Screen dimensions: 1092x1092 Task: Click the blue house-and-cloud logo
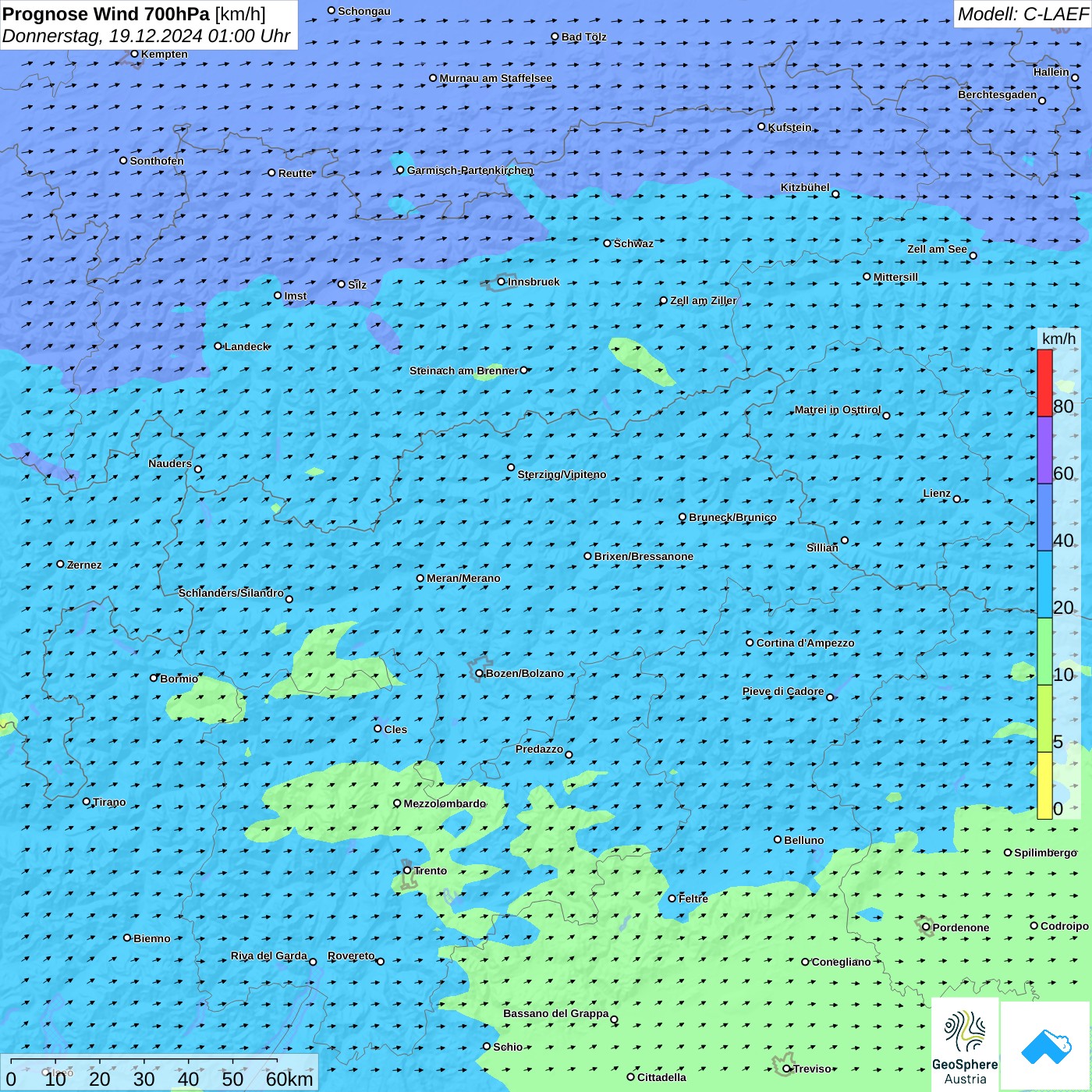click(1045, 1046)
